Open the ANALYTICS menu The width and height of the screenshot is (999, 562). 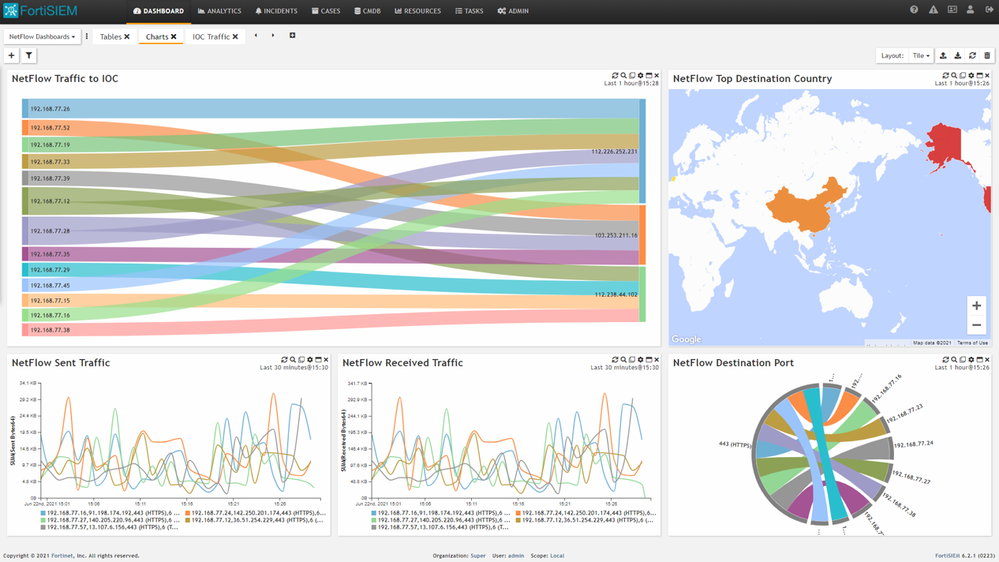pyautogui.click(x=219, y=11)
